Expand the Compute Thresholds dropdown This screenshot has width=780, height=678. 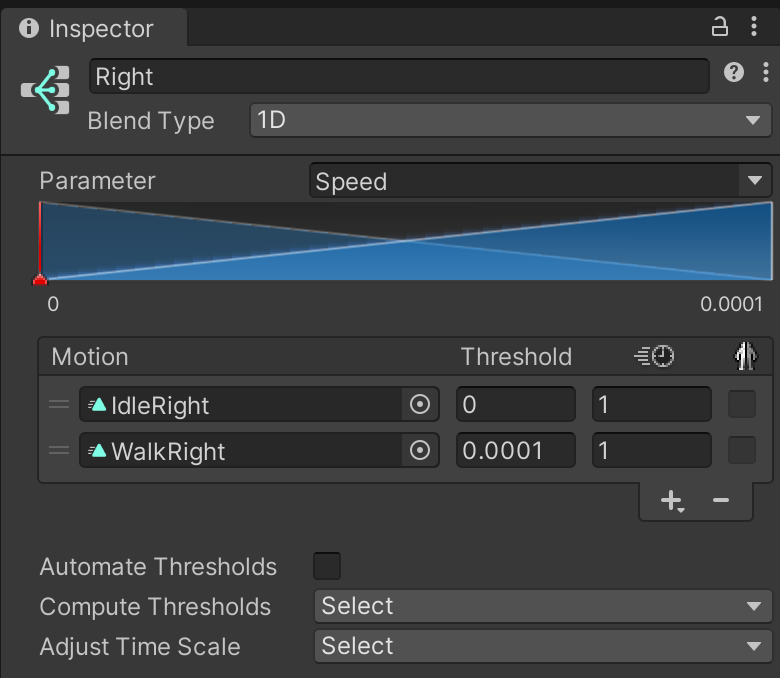pyautogui.click(x=542, y=606)
